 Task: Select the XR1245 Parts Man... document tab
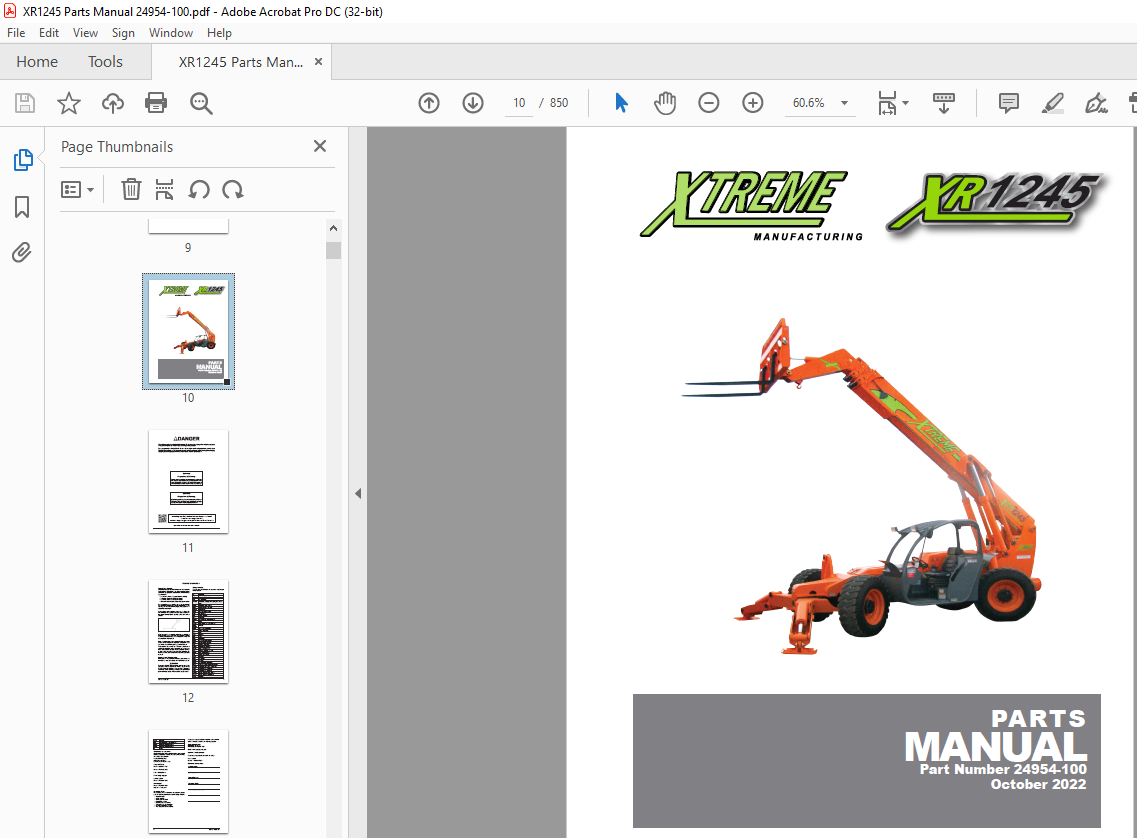[x=241, y=62]
